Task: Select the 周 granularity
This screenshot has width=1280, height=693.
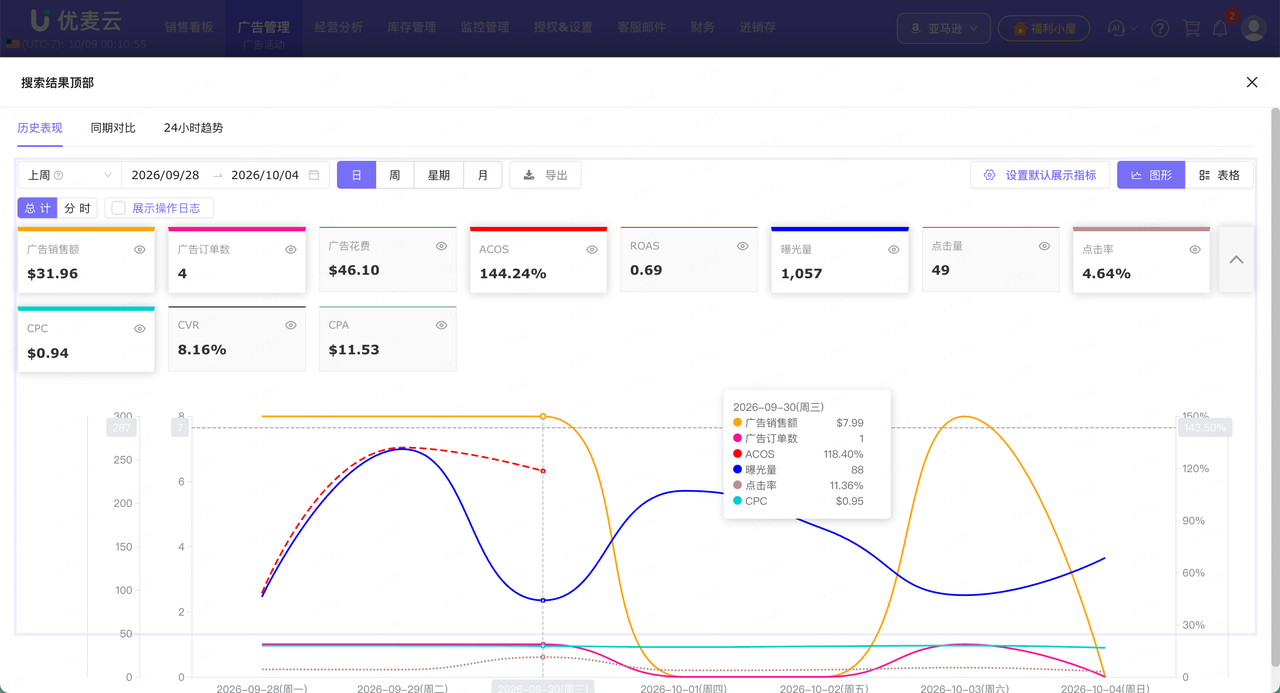Action: (395, 175)
